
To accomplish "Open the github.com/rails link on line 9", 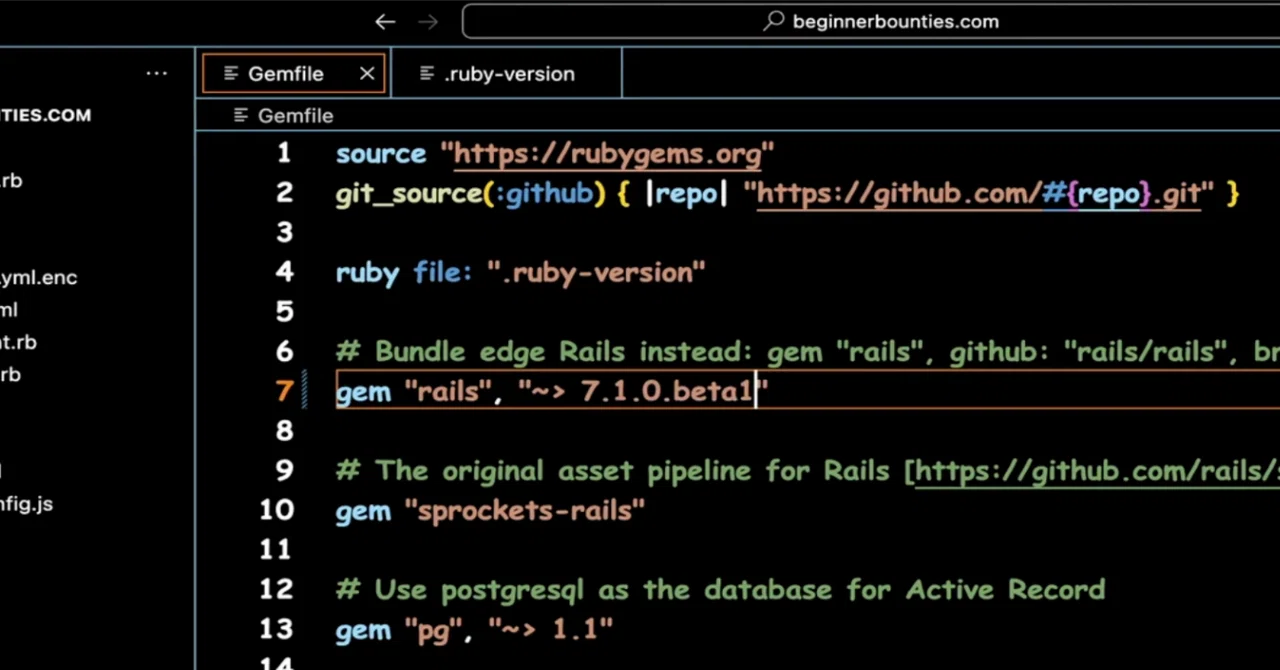I will [1097, 471].
